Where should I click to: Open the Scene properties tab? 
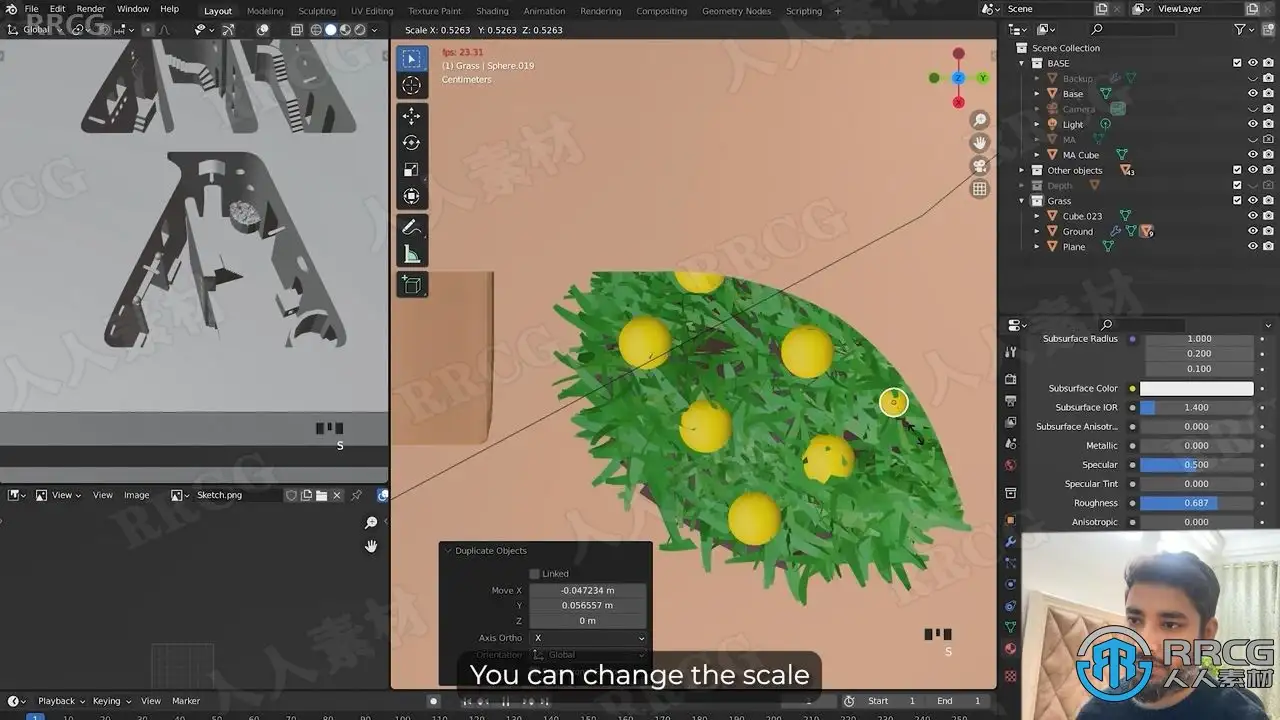[1010, 446]
